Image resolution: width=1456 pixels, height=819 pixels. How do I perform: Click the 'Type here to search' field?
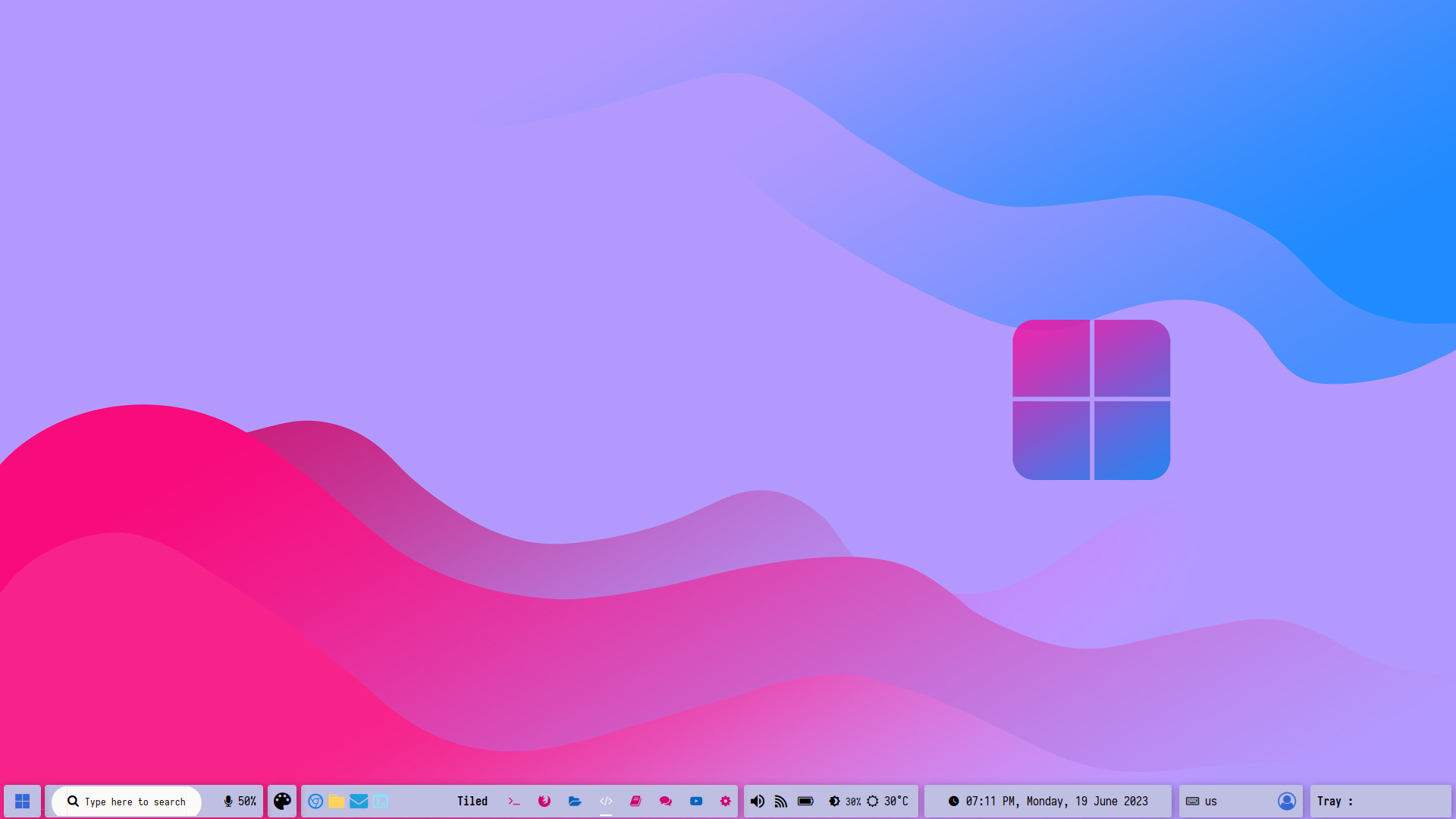click(x=134, y=802)
